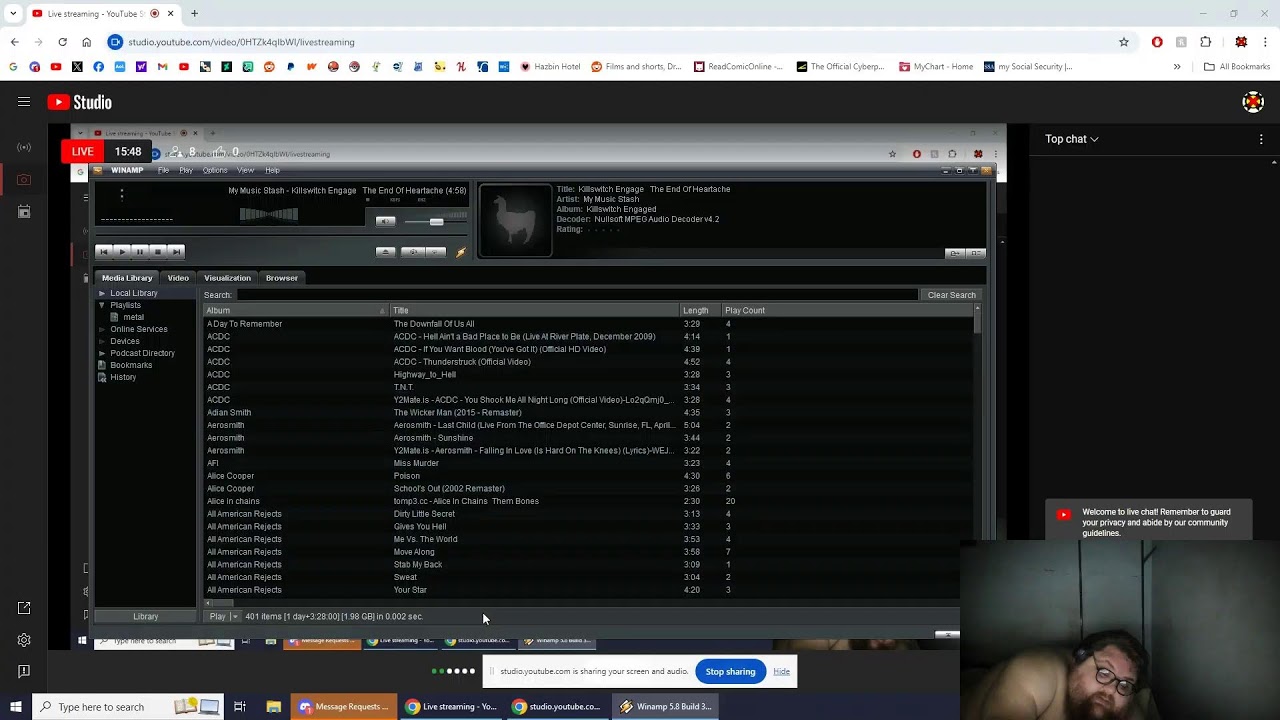
Task: Open the All Bookmarks folder
Action: click(1236, 67)
